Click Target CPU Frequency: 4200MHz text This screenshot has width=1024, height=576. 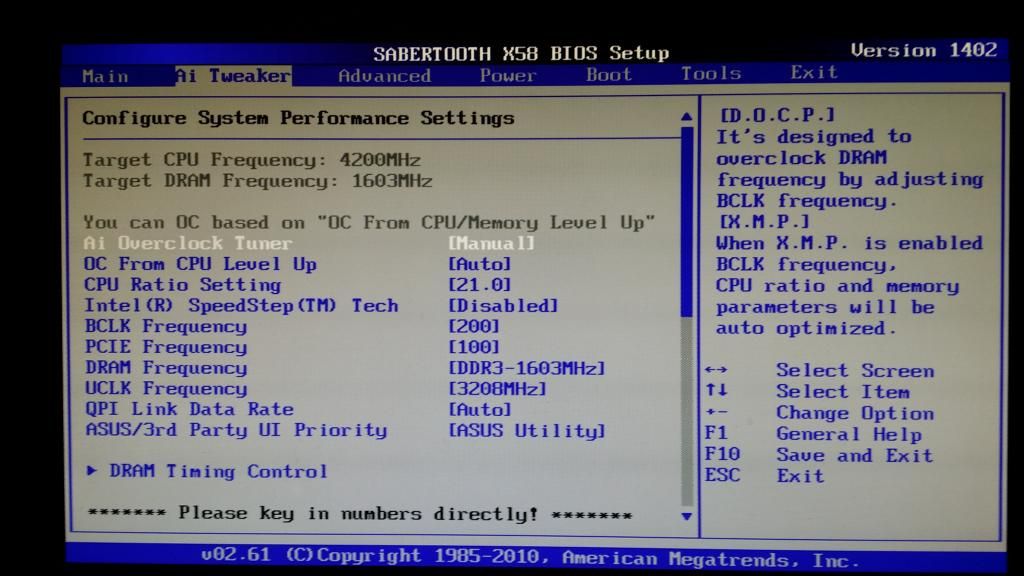pyautogui.click(x=251, y=160)
